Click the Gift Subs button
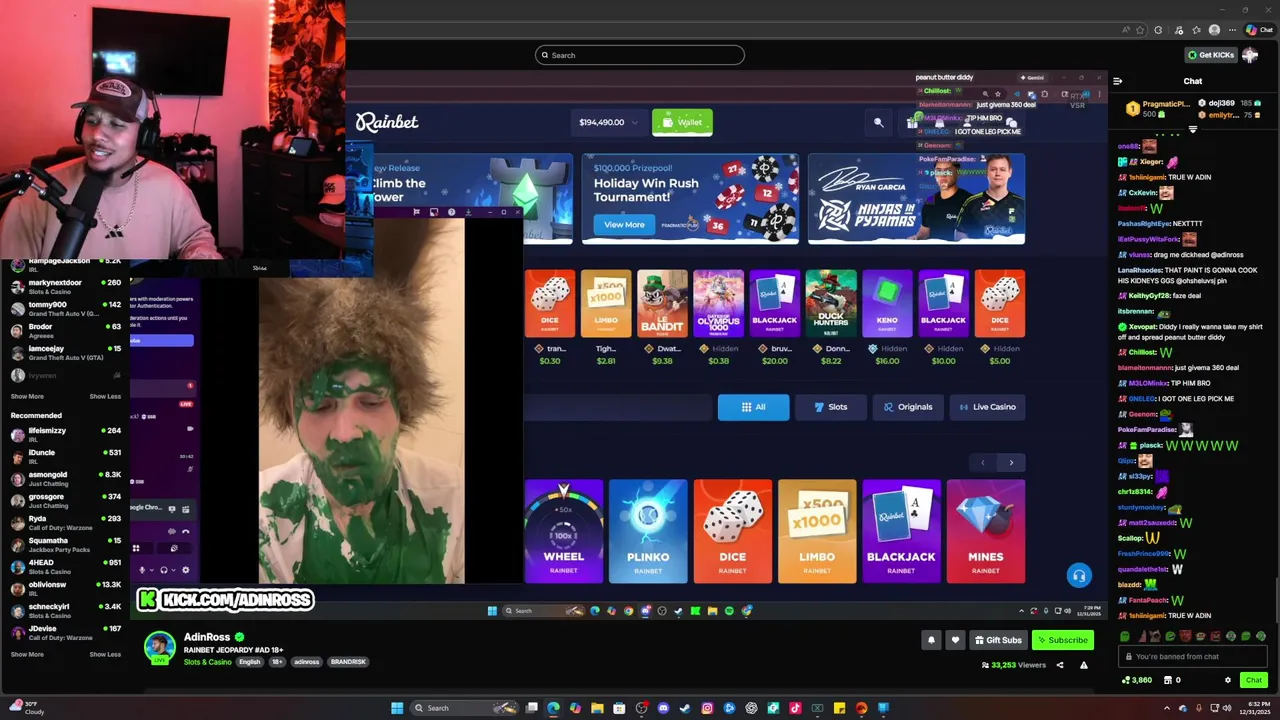1280x720 pixels. (998, 640)
